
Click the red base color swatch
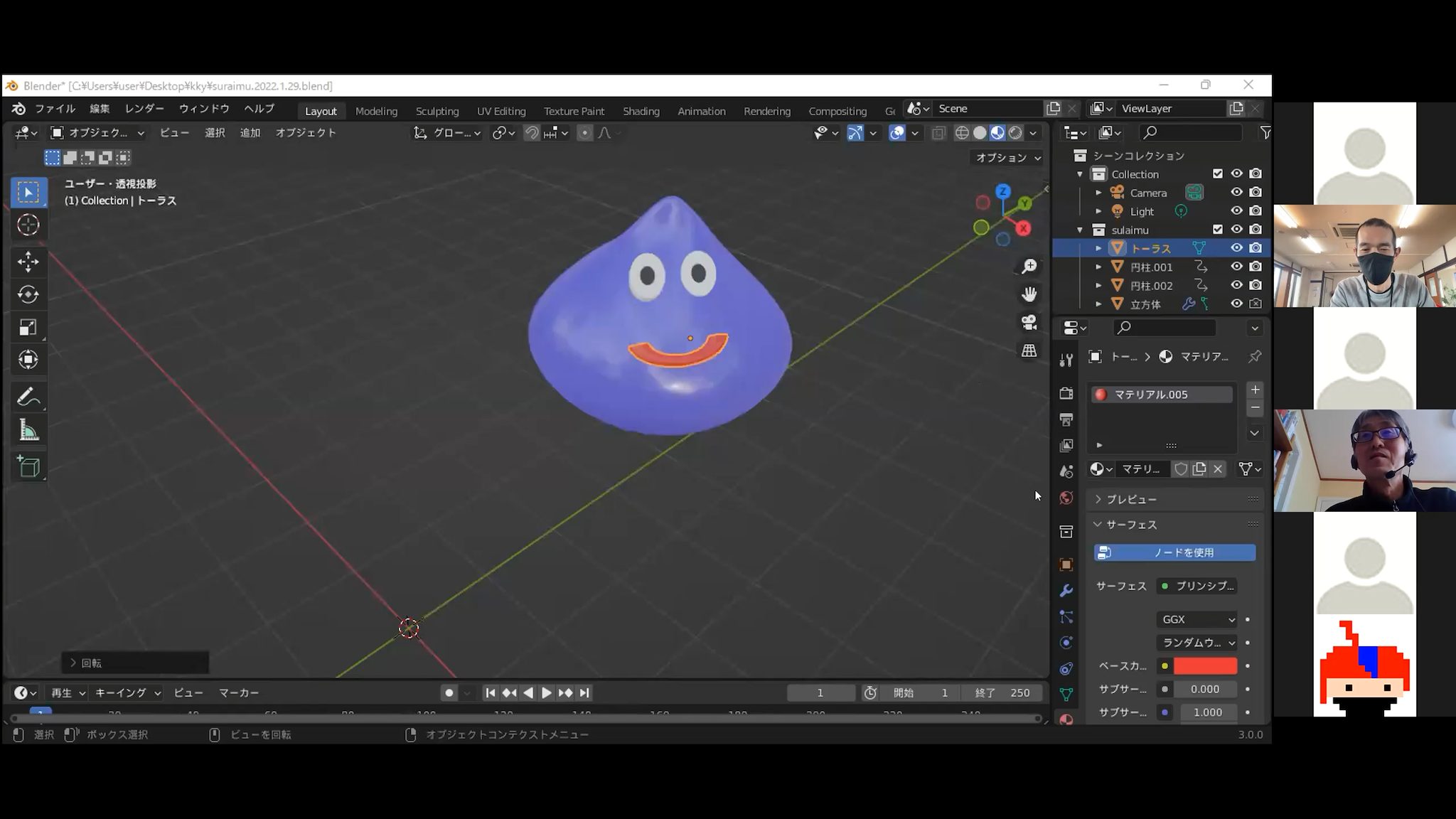(x=1205, y=666)
